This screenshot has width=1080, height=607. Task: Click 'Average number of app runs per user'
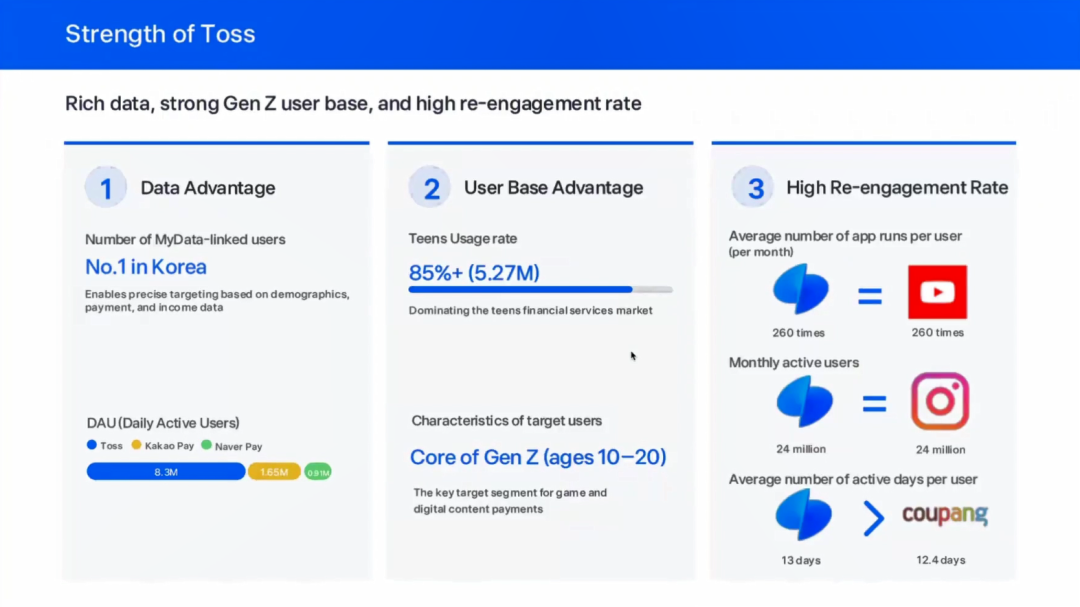click(x=845, y=236)
